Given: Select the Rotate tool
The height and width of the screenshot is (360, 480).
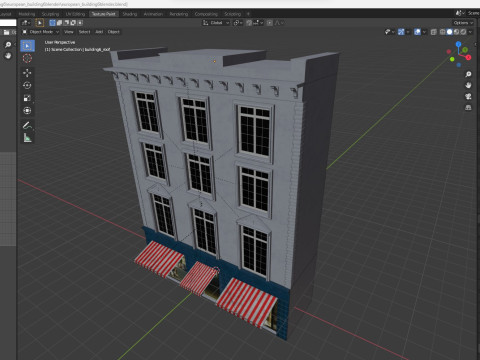Looking at the screenshot, I should [27, 85].
